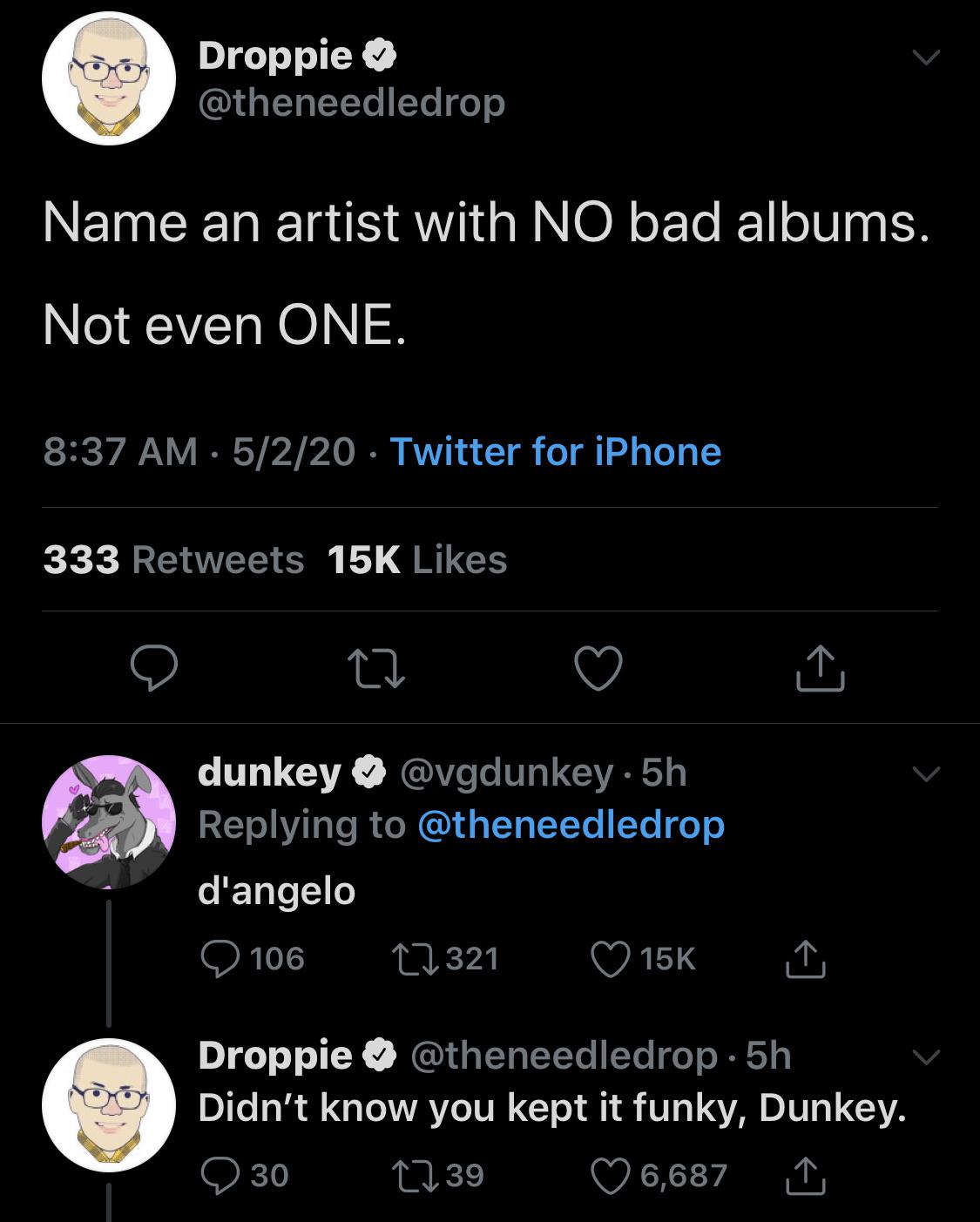Open dunkey's profile avatar

point(109,821)
